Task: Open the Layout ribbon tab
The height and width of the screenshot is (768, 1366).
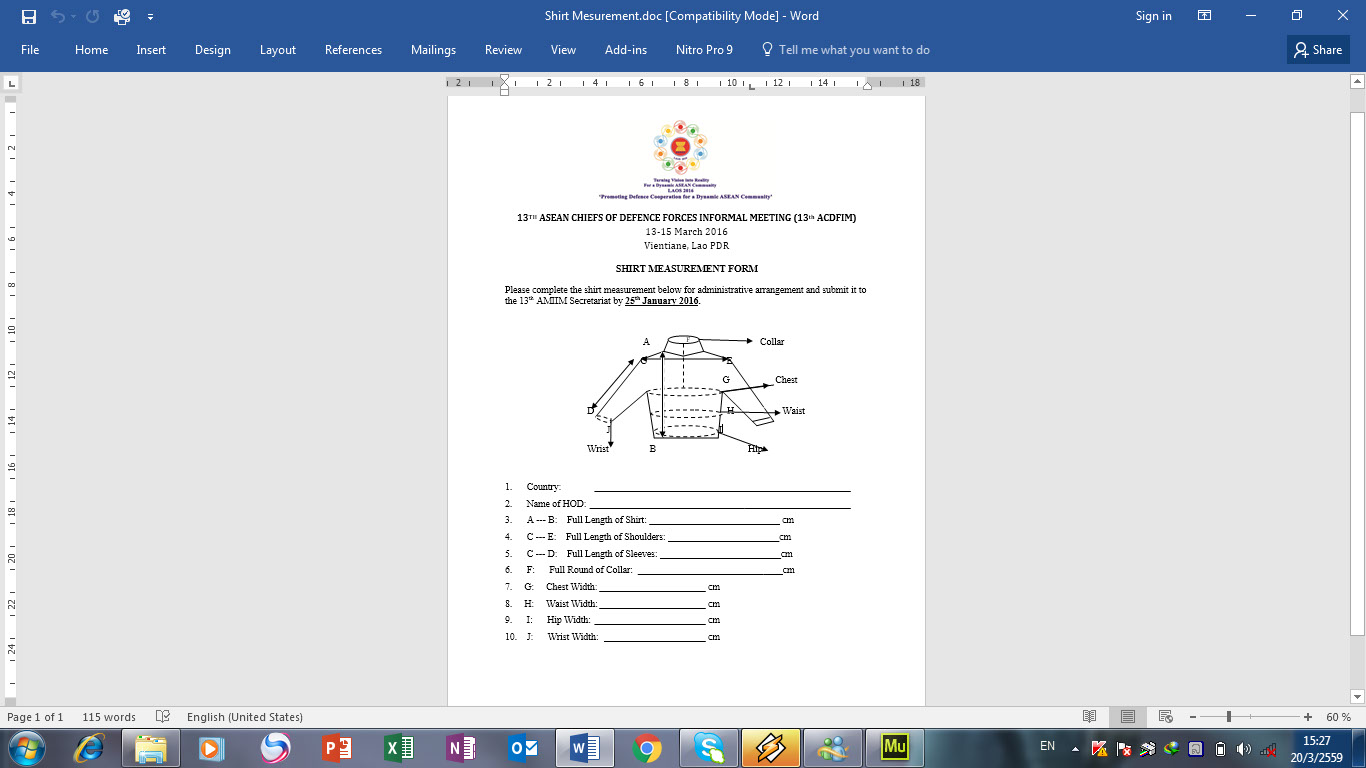Action: pos(277,50)
